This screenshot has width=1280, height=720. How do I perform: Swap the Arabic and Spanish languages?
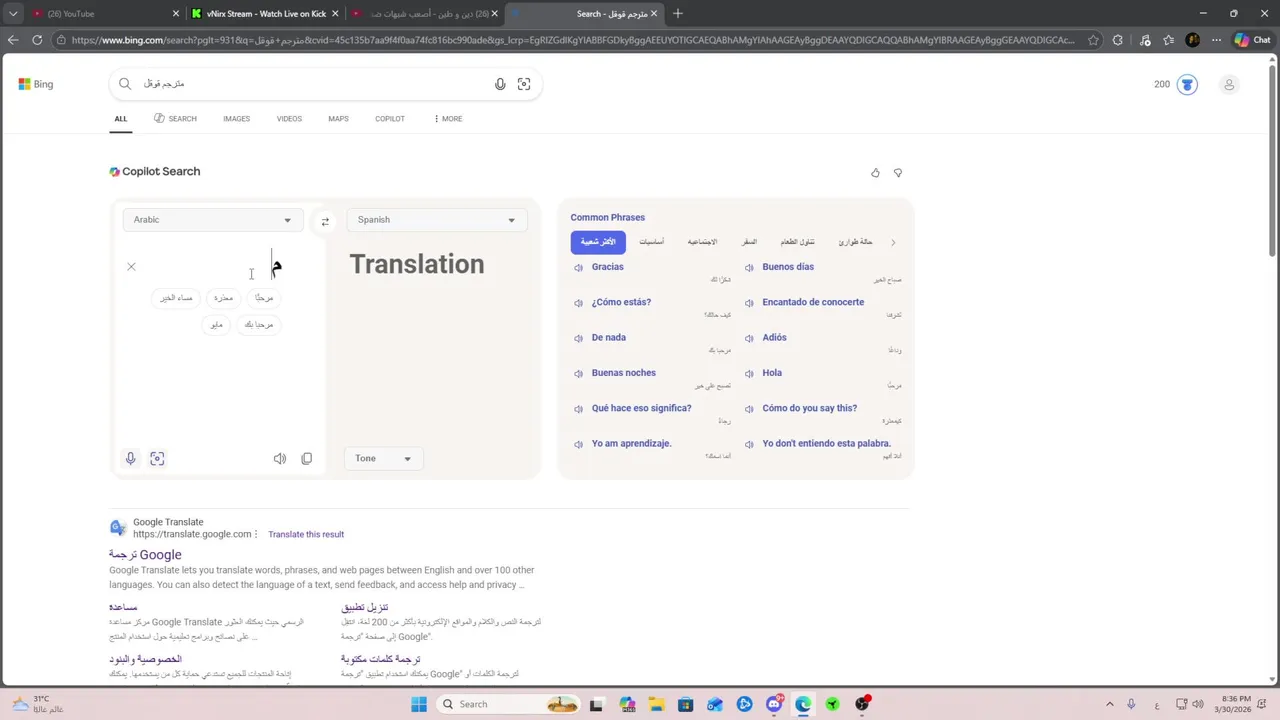click(325, 222)
